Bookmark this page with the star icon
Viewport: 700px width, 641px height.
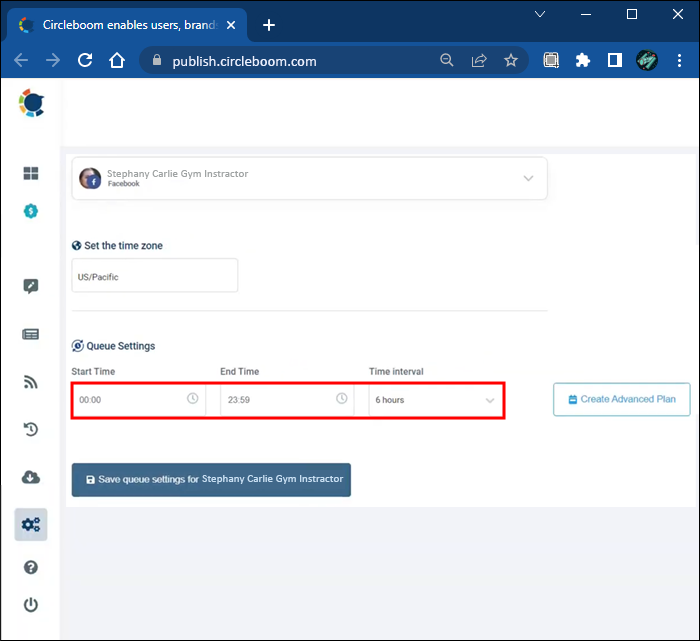(511, 61)
